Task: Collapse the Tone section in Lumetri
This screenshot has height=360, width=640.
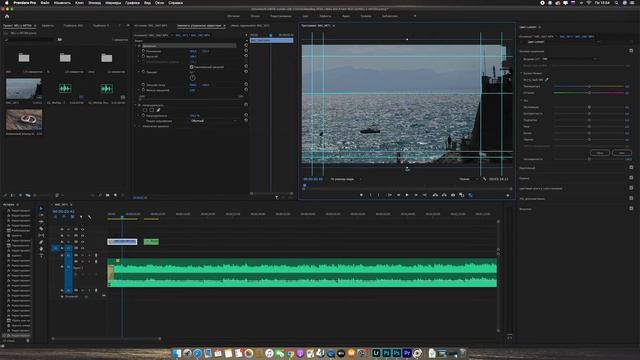Action: click(521, 100)
